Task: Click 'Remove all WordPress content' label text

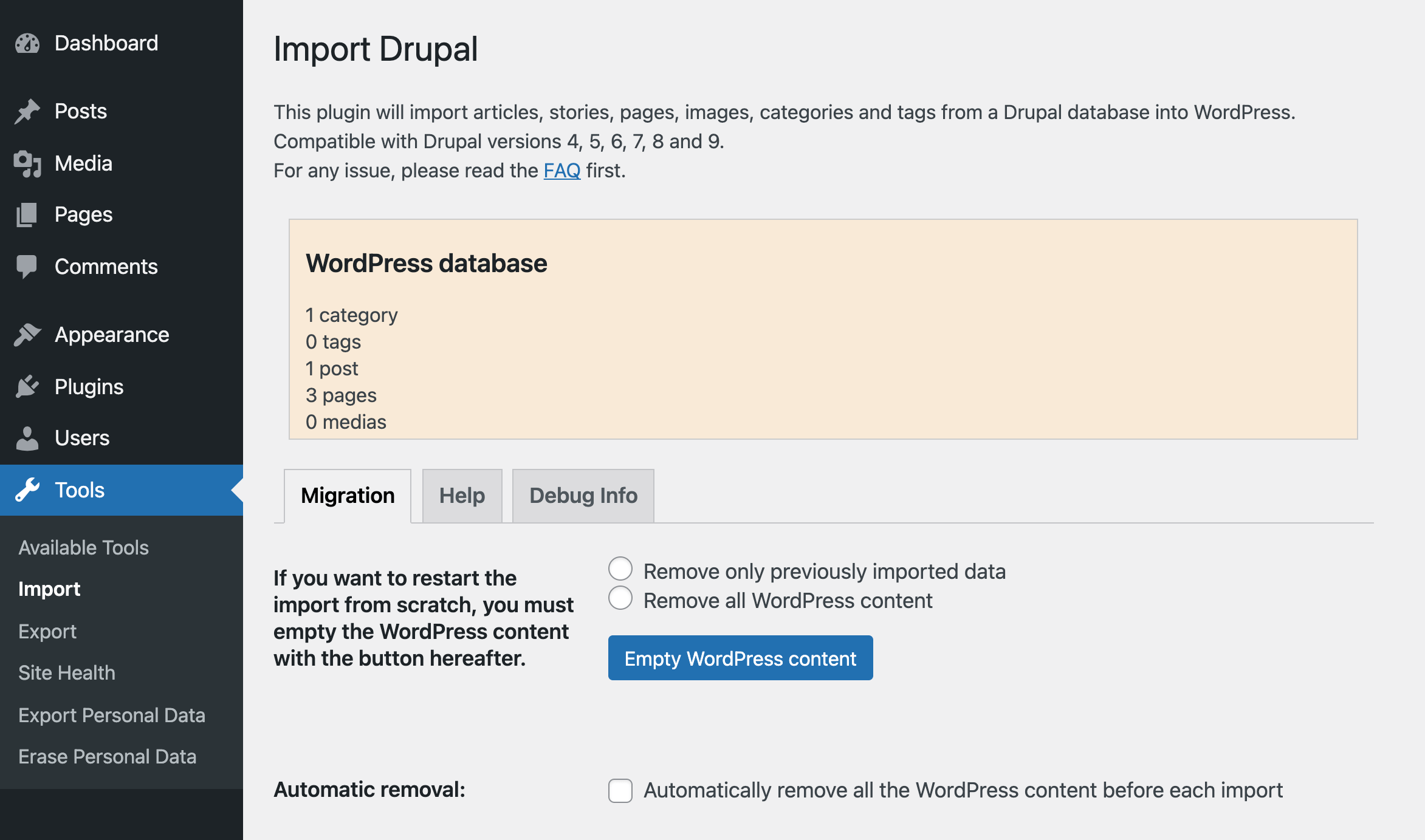Action: pyautogui.click(x=788, y=601)
